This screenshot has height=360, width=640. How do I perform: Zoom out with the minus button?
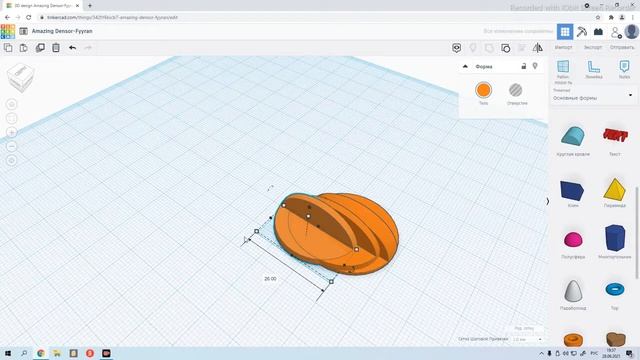(11, 146)
